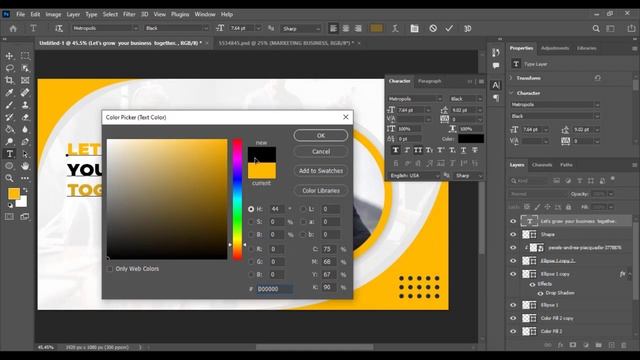Select the Zoom tool
Viewport: 640px width, 360px height.
click(x=9, y=178)
